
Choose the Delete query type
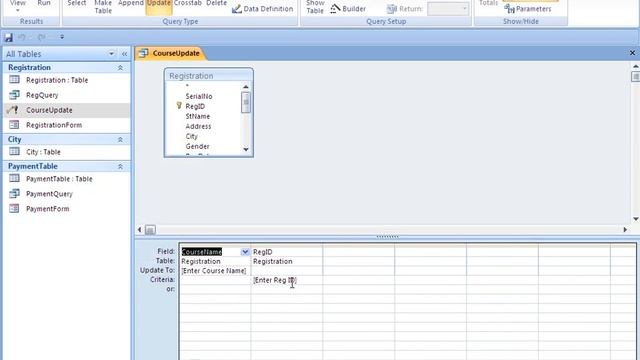click(x=216, y=4)
